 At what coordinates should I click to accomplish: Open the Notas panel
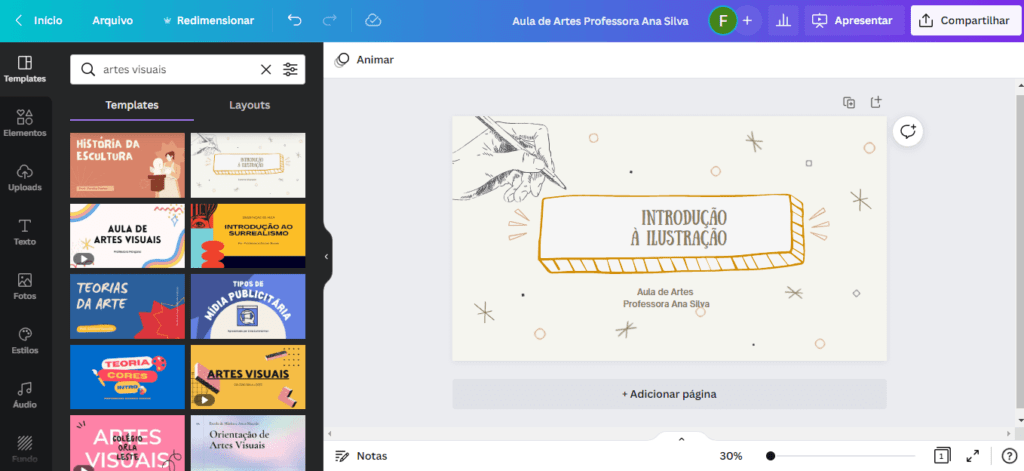pyautogui.click(x=361, y=456)
